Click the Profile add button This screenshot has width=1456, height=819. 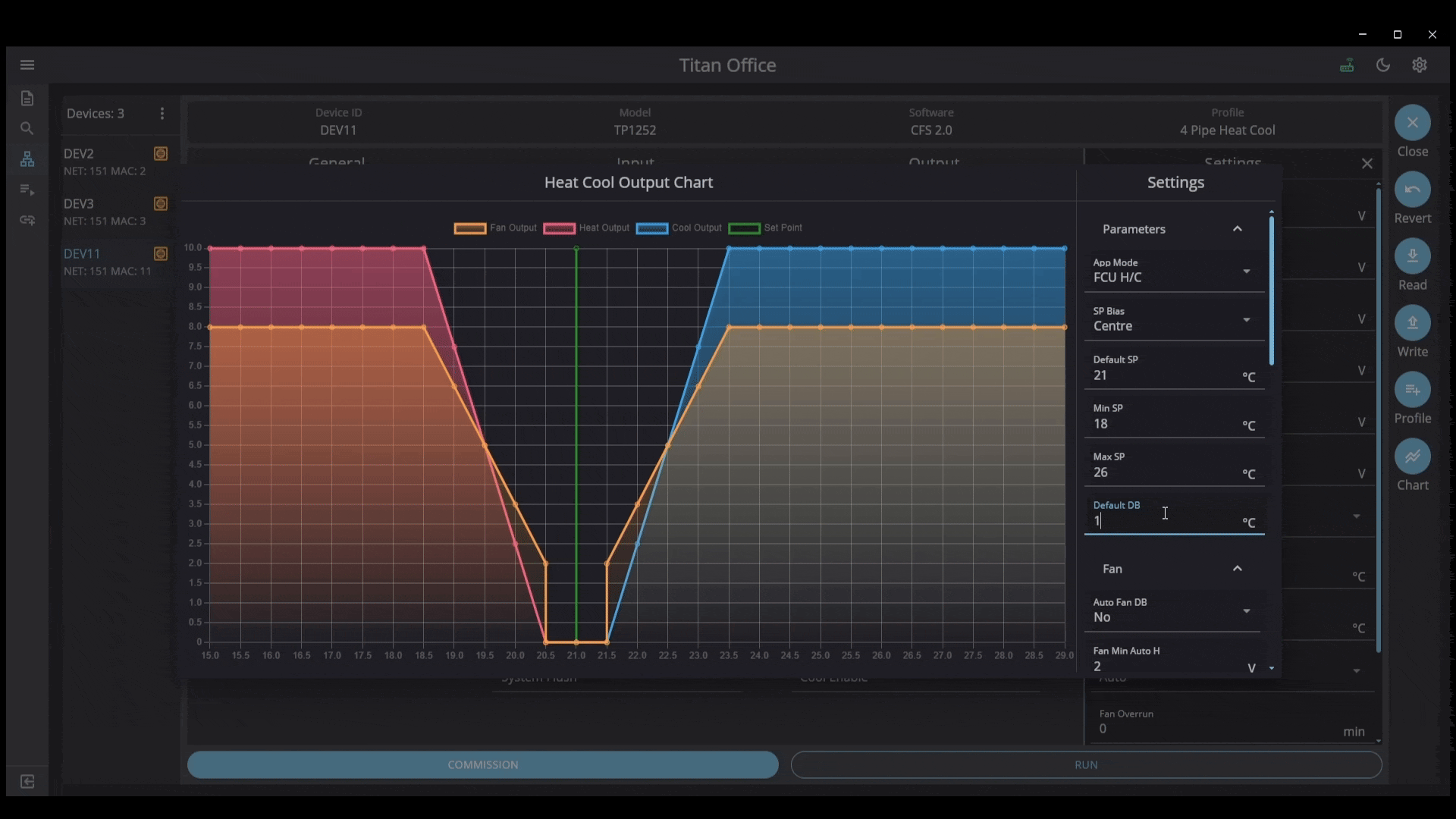coord(1412,390)
